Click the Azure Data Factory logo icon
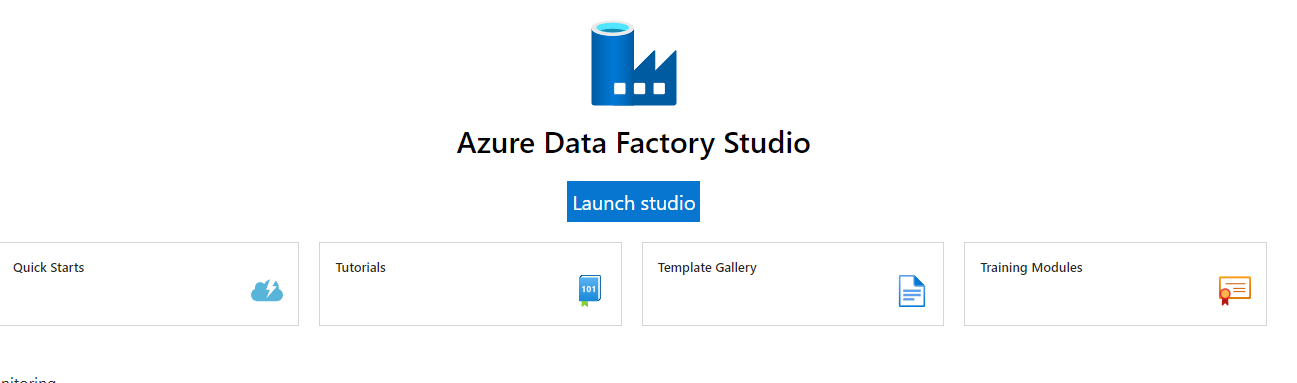Screen dimensions: 1297x383 [634, 63]
